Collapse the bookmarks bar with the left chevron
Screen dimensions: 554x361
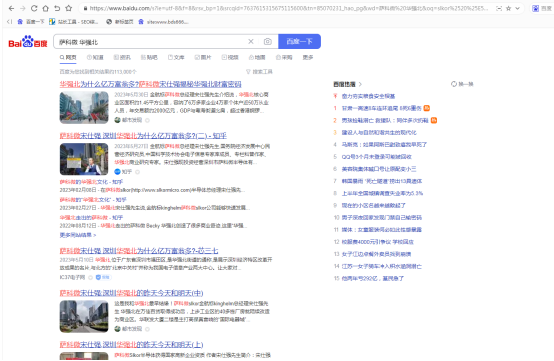[10, 22]
